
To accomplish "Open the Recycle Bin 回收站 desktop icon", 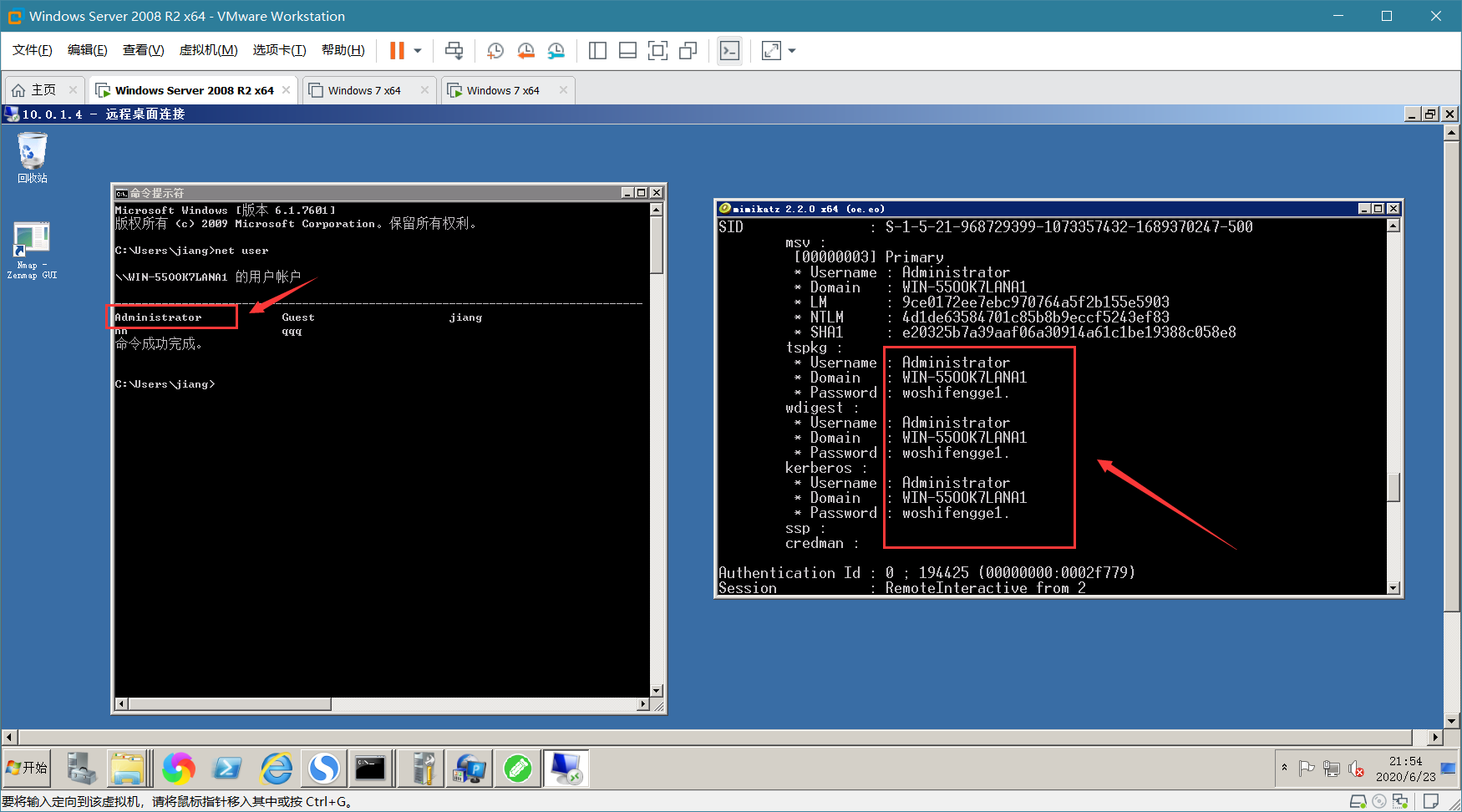I will (32, 158).
